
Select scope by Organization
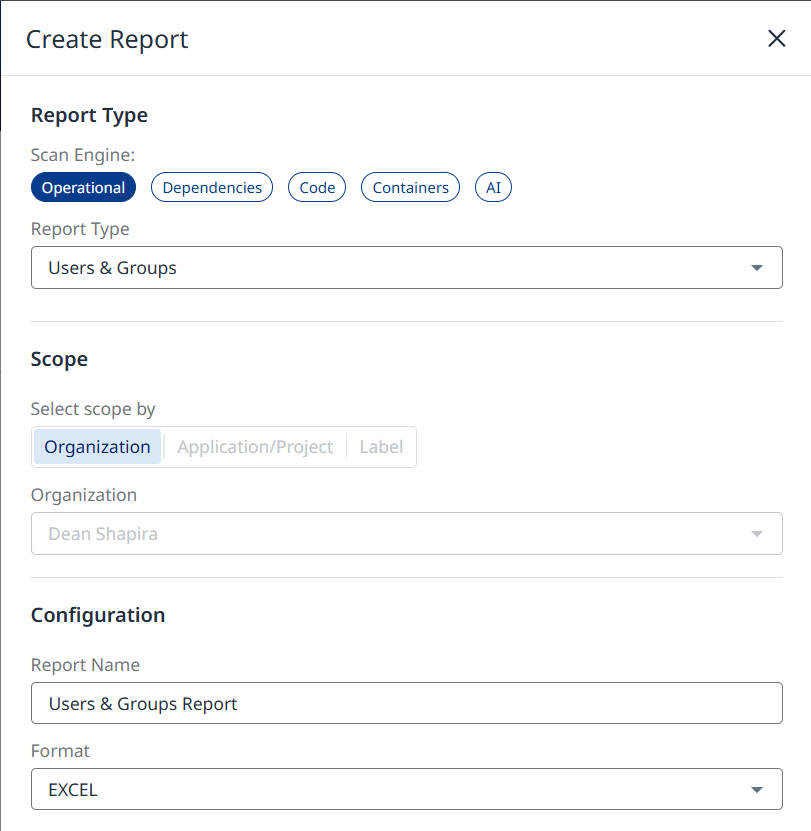click(97, 447)
